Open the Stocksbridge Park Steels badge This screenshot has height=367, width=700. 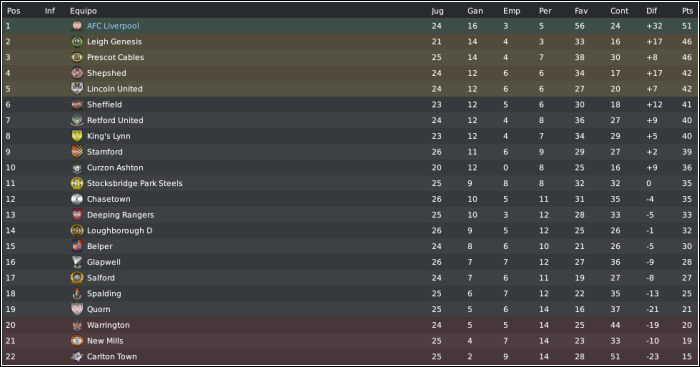click(x=77, y=183)
